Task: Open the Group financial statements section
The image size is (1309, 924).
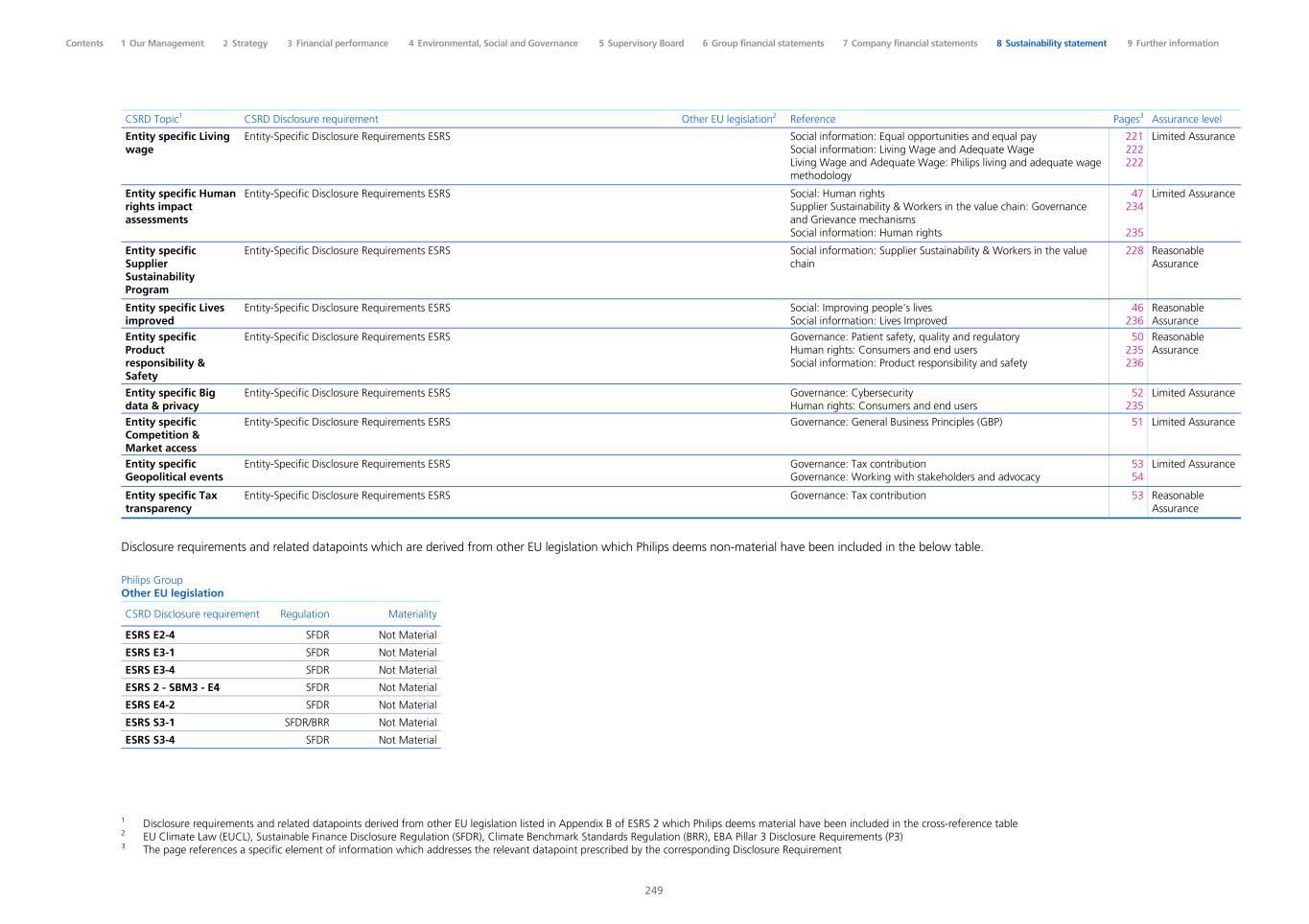Action: coord(762,43)
